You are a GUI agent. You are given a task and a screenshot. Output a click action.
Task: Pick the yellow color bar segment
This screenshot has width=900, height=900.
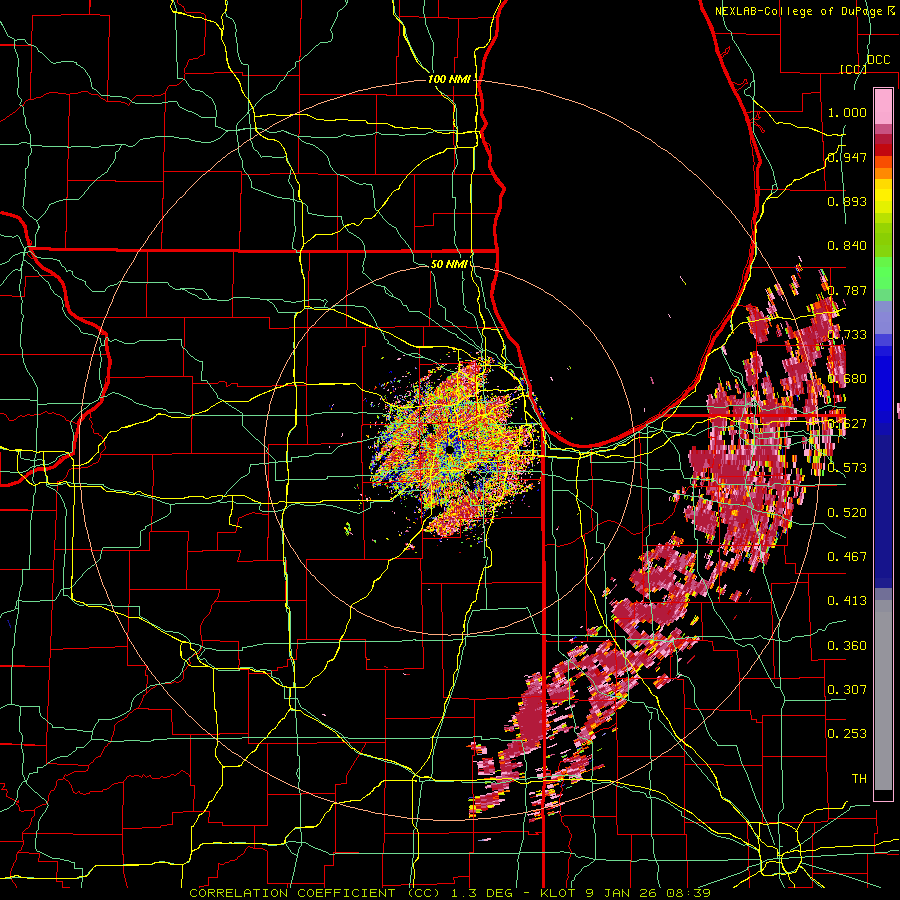click(883, 195)
